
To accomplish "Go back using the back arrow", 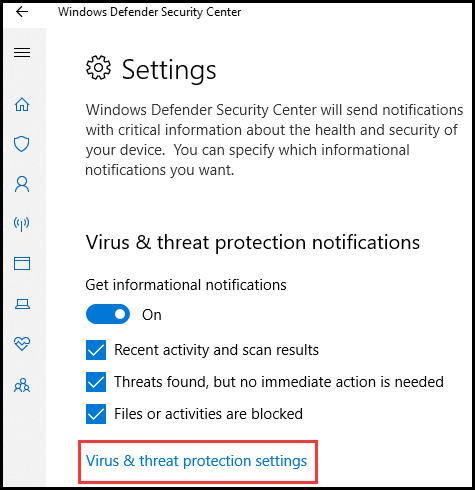I will point(22,12).
